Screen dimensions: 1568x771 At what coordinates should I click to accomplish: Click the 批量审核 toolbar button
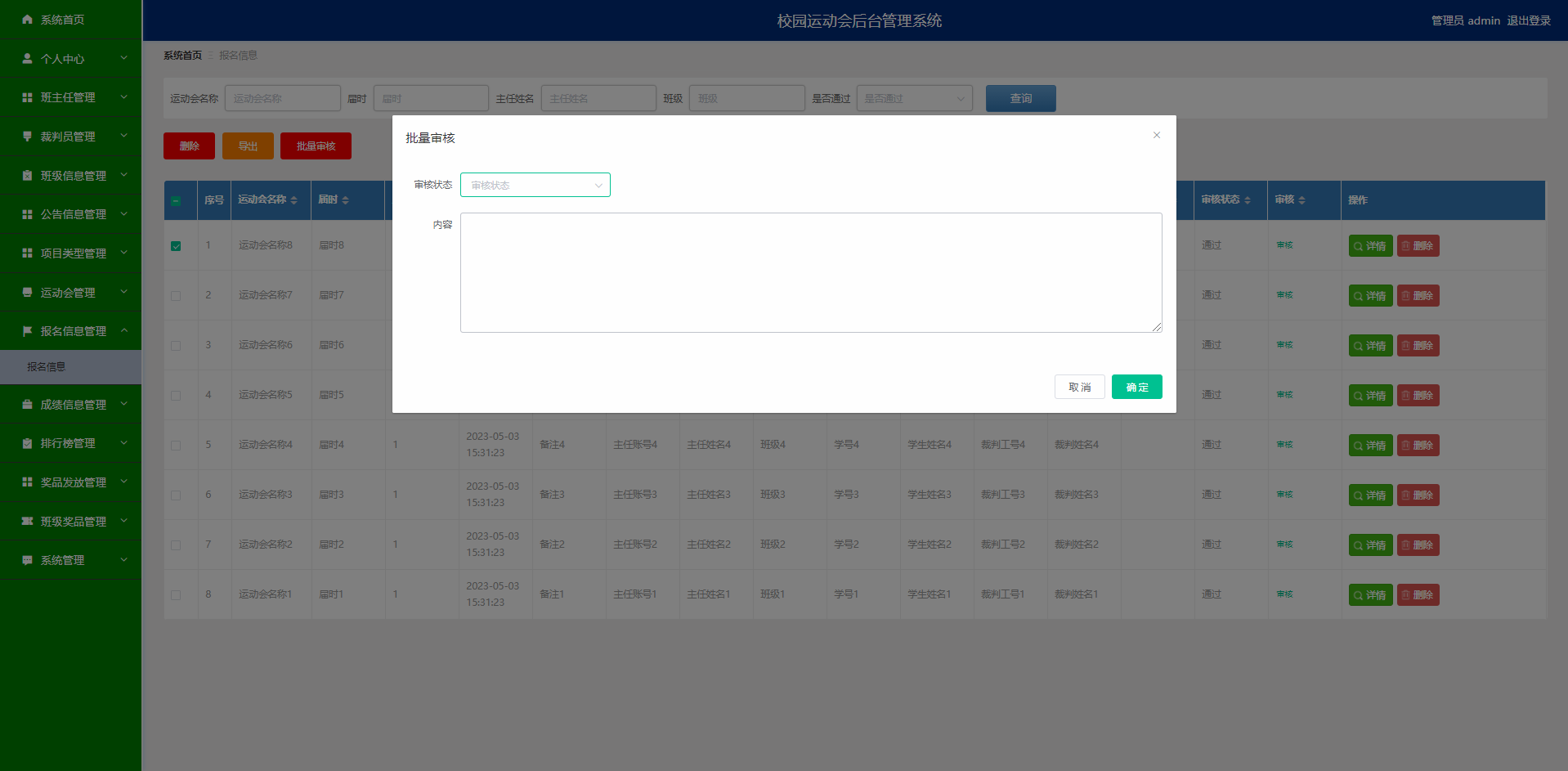[x=316, y=146]
